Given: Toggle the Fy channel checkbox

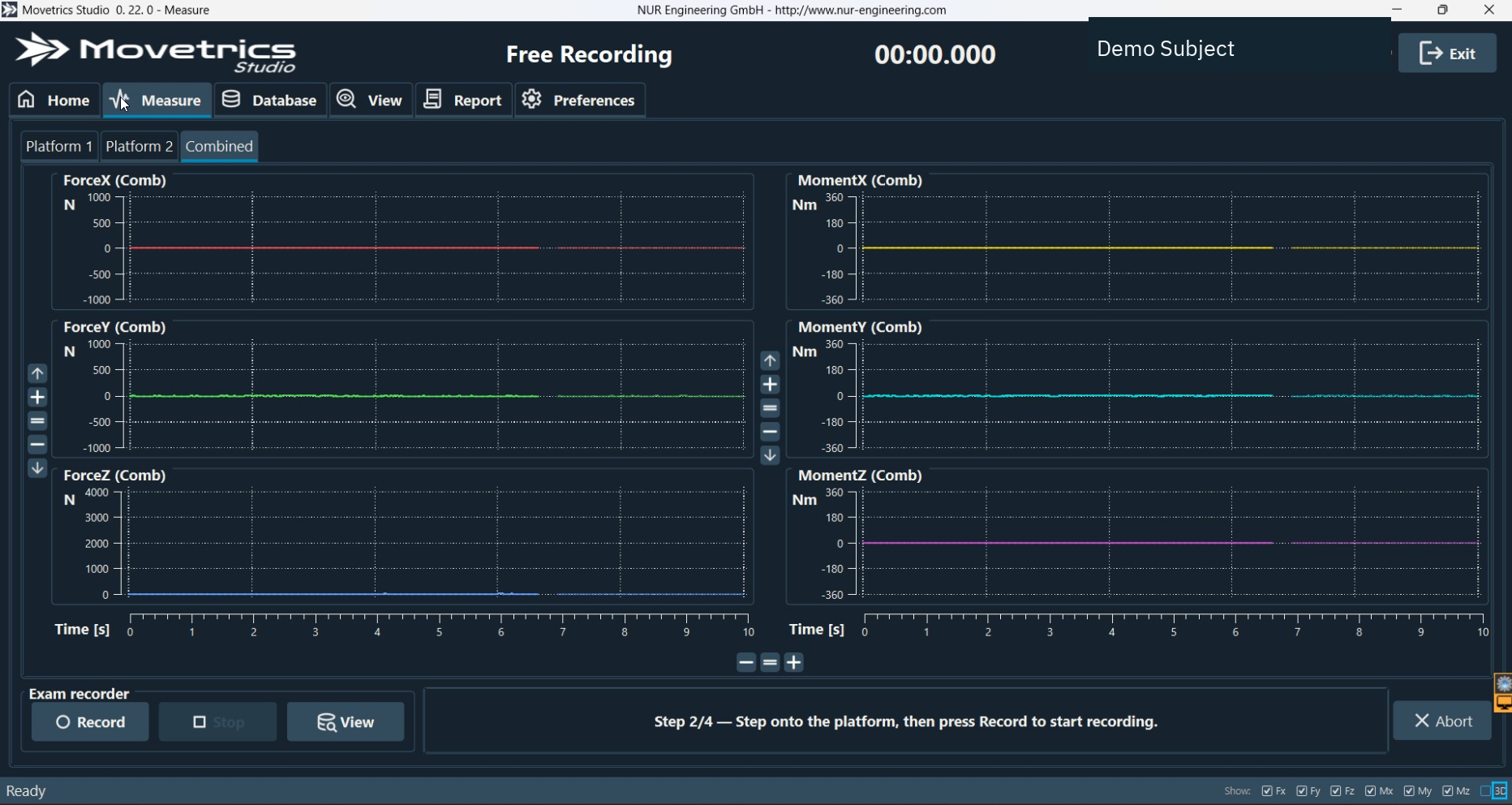Looking at the screenshot, I should tap(1302, 791).
